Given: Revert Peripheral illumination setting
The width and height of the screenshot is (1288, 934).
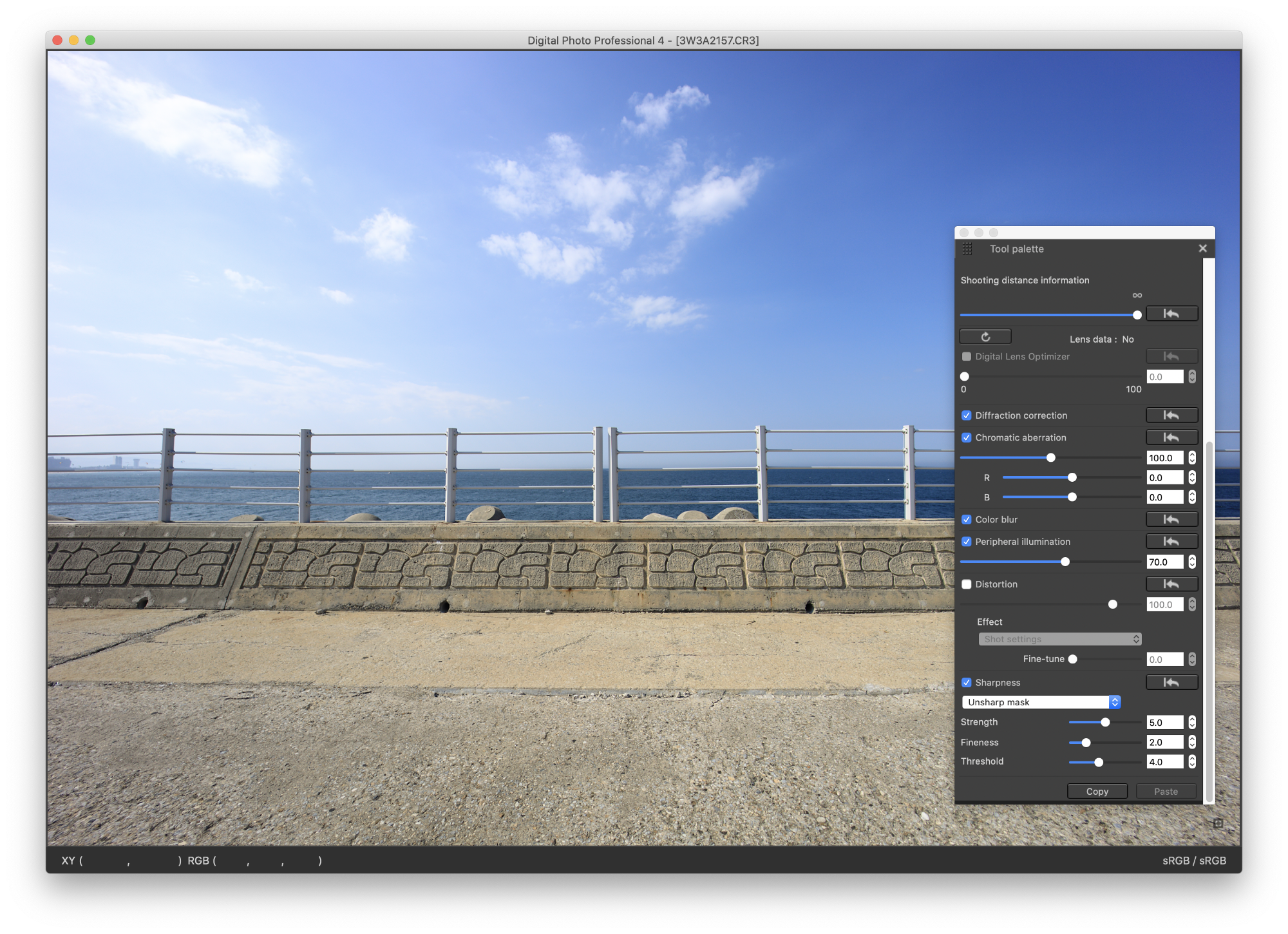Looking at the screenshot, I should coord(1171,542).
